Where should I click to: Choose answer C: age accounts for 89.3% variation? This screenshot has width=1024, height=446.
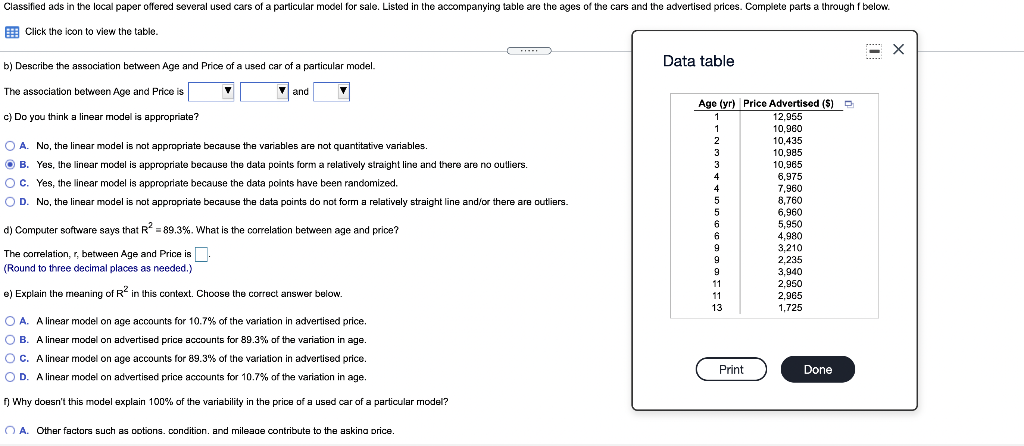[x=10, y=358]
